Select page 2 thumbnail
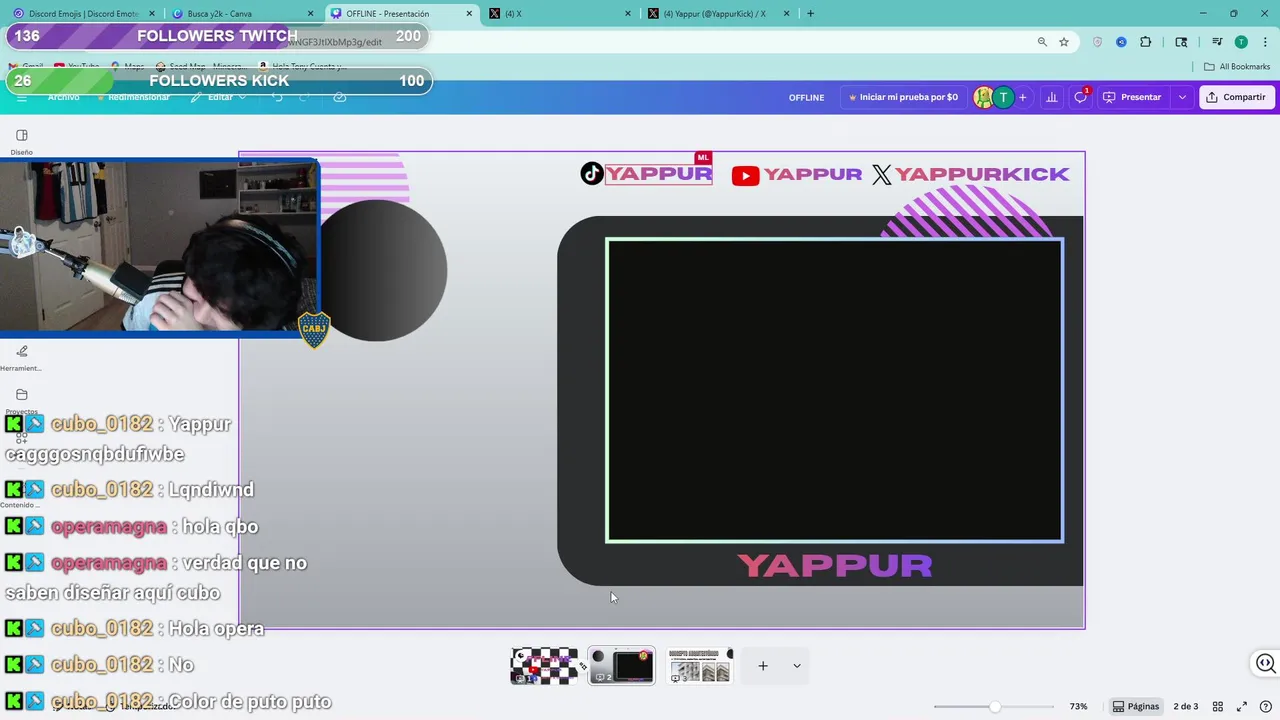The width and height of the screenshot is (1280, 720). (x=621, y=665)
